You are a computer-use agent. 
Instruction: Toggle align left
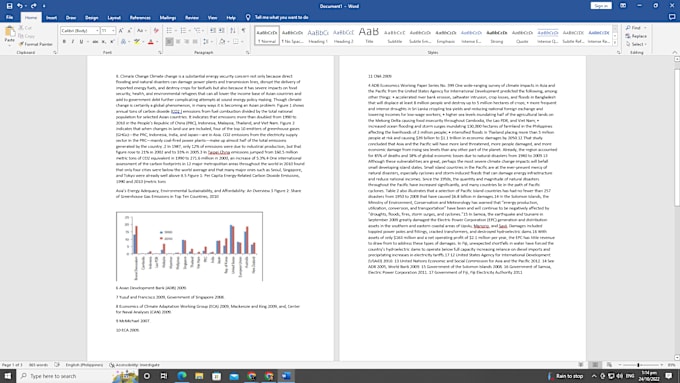click(169, 42)
